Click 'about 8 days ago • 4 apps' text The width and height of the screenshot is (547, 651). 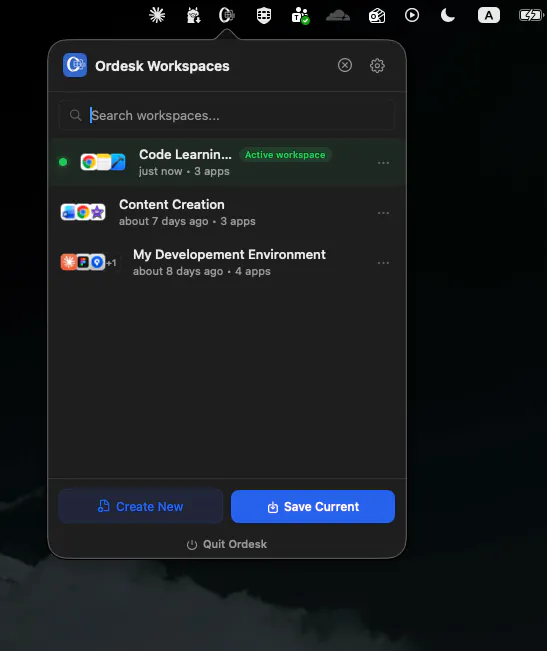[x=202, y=272]
